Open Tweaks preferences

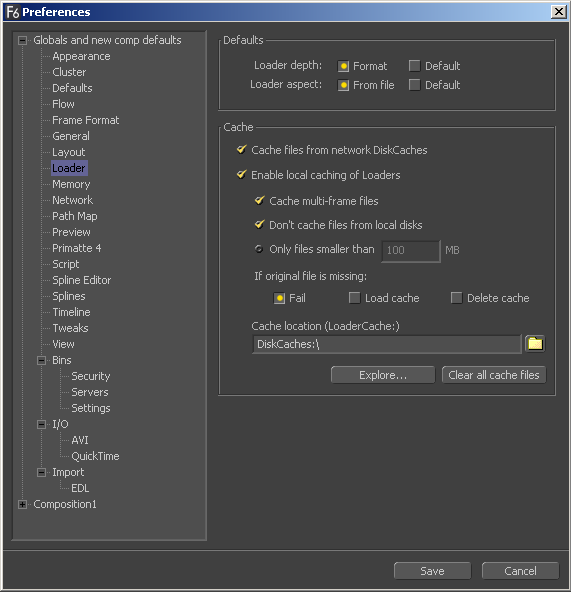(70, 328)
